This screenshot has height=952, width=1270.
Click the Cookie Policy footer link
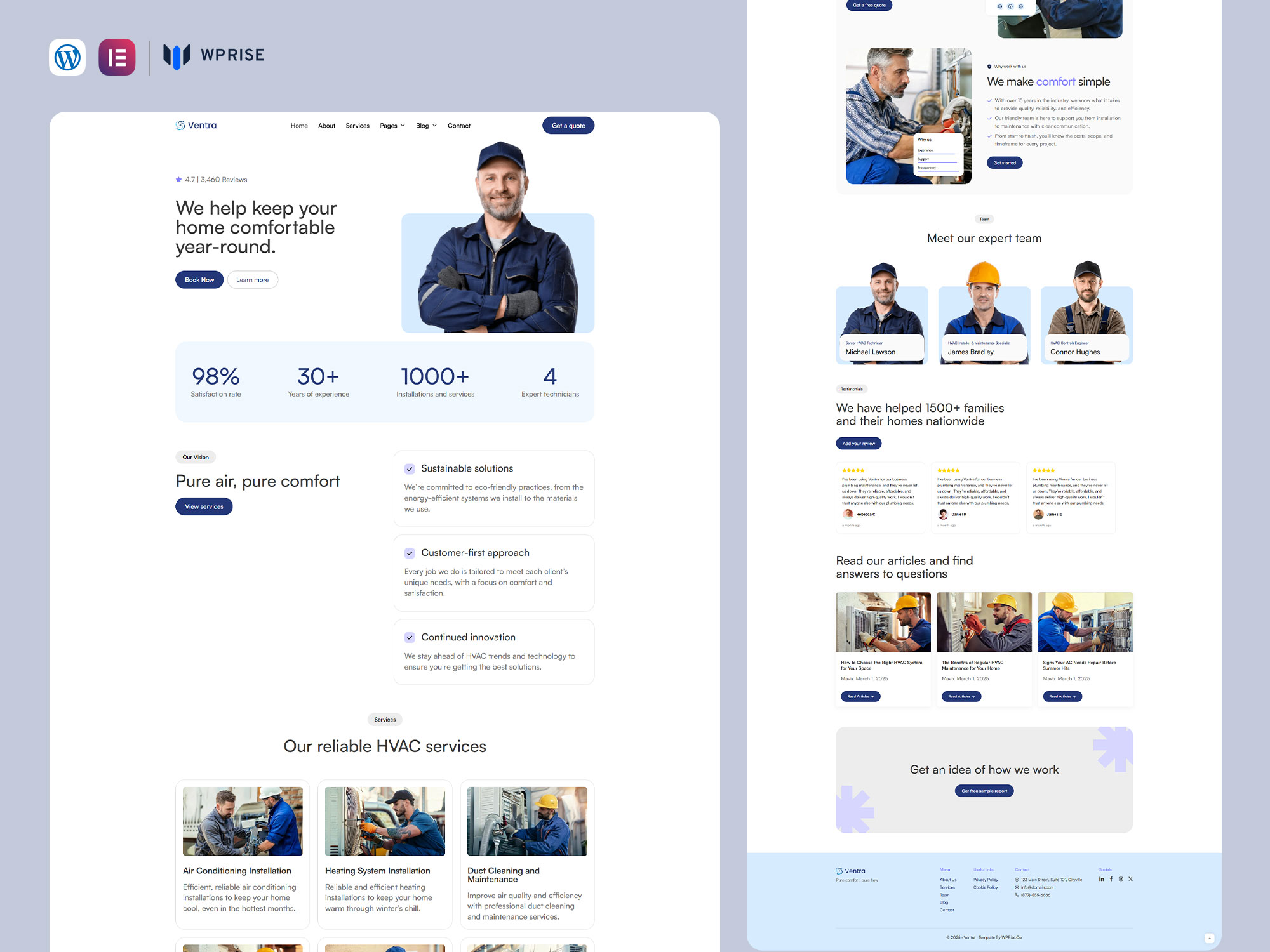click(x=986, y=887)
